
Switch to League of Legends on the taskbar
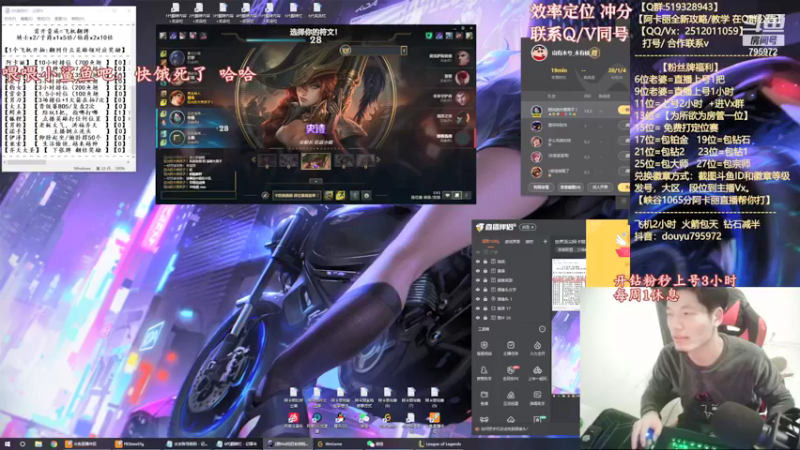point(440,444)
